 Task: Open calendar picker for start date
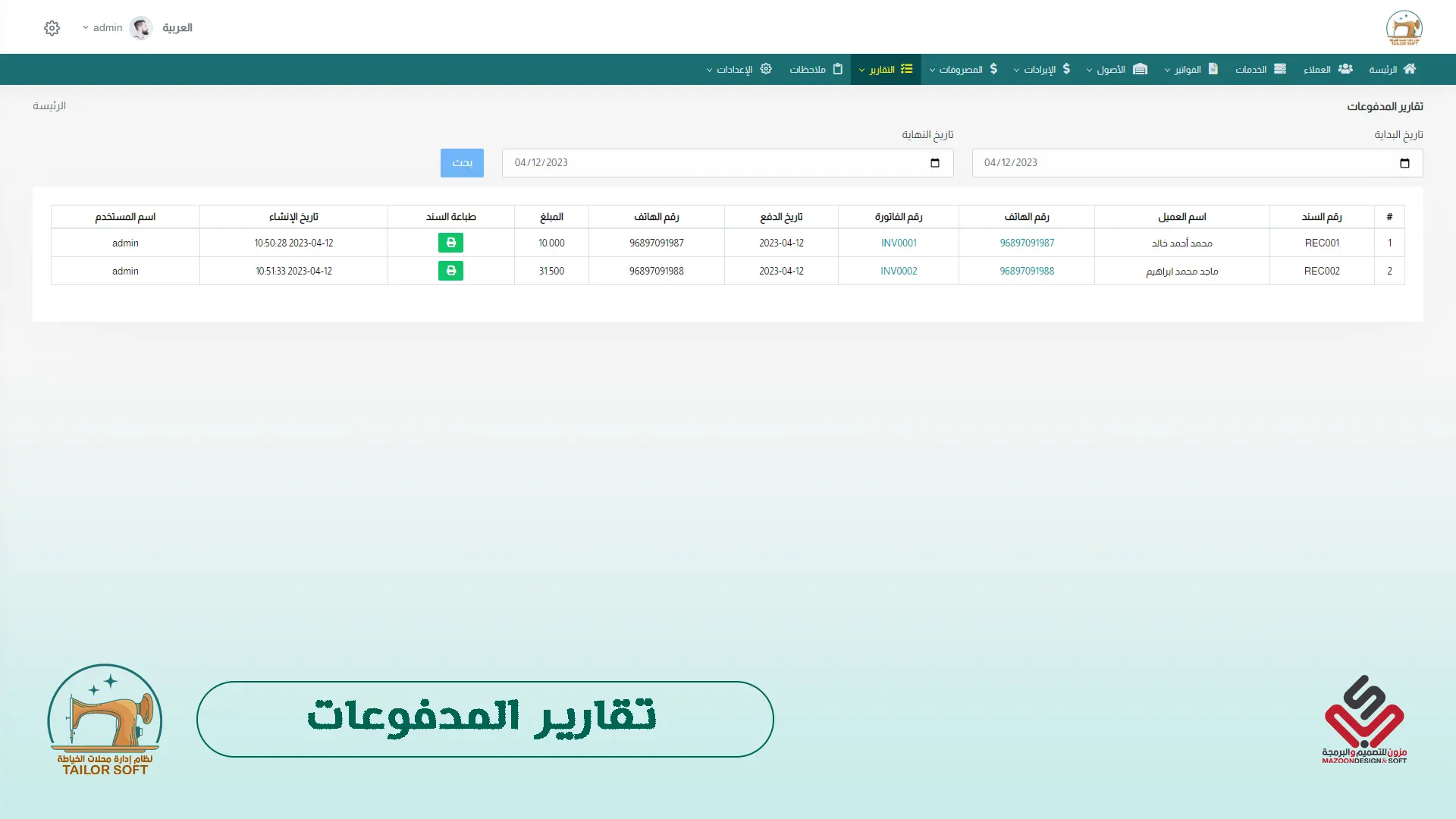click(1404, 163)
